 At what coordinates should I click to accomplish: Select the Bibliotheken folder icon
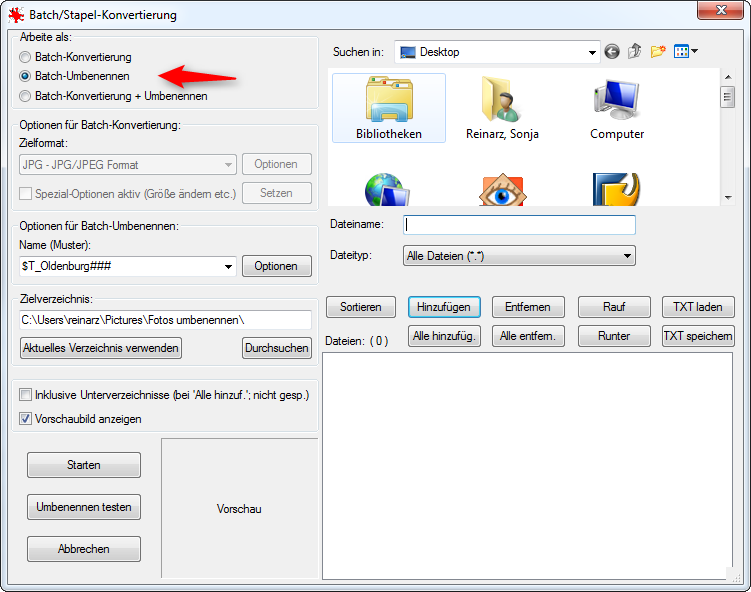(x=389, y=108)
